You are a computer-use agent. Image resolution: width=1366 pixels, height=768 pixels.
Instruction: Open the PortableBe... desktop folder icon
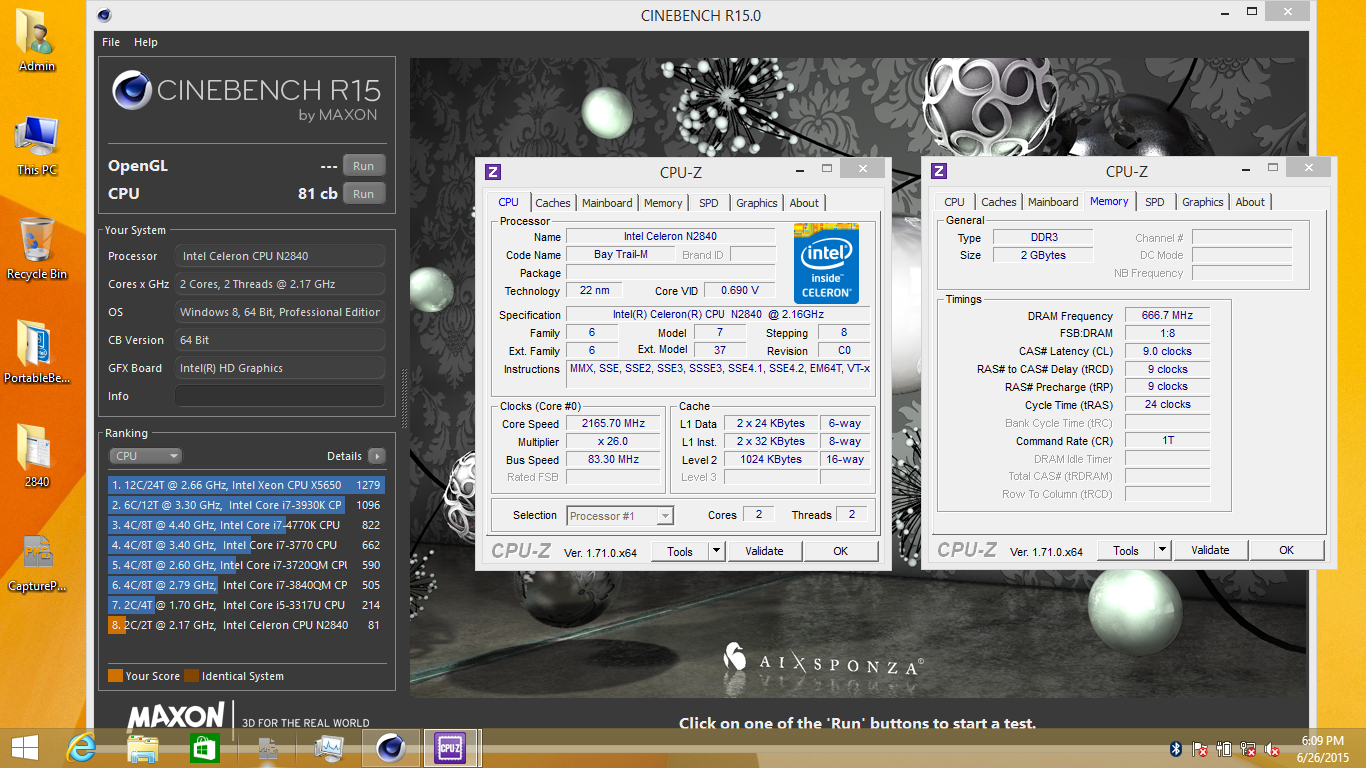37,352
